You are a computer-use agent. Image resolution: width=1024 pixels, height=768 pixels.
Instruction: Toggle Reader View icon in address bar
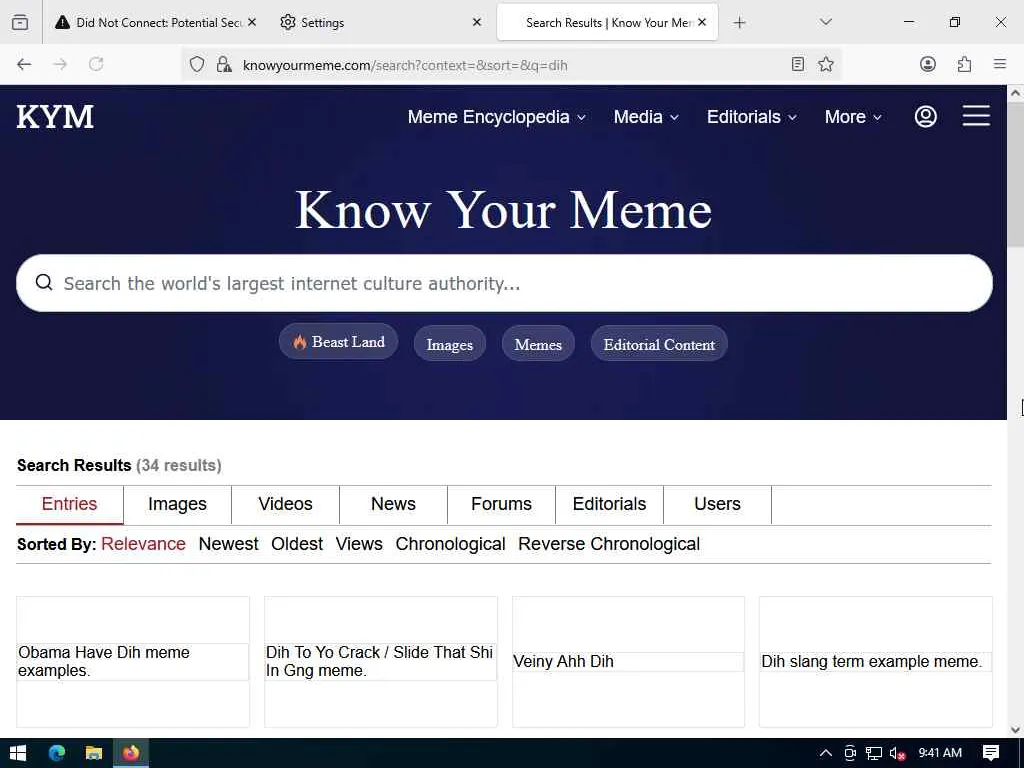tap(797, 64)
